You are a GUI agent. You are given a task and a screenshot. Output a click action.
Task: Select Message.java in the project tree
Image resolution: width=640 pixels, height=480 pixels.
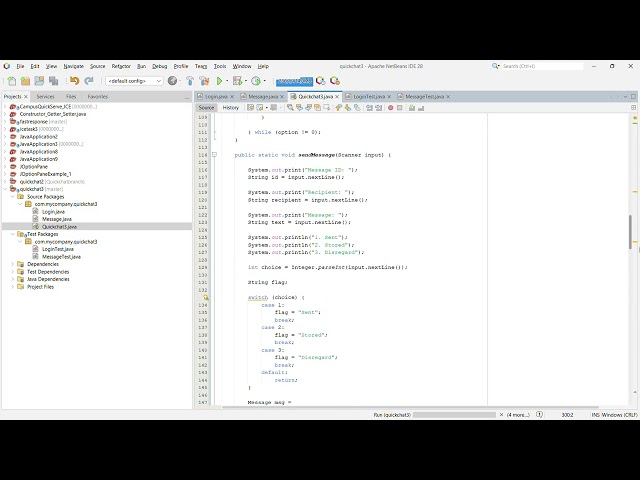pyautogui.click(x=57, y=219)
